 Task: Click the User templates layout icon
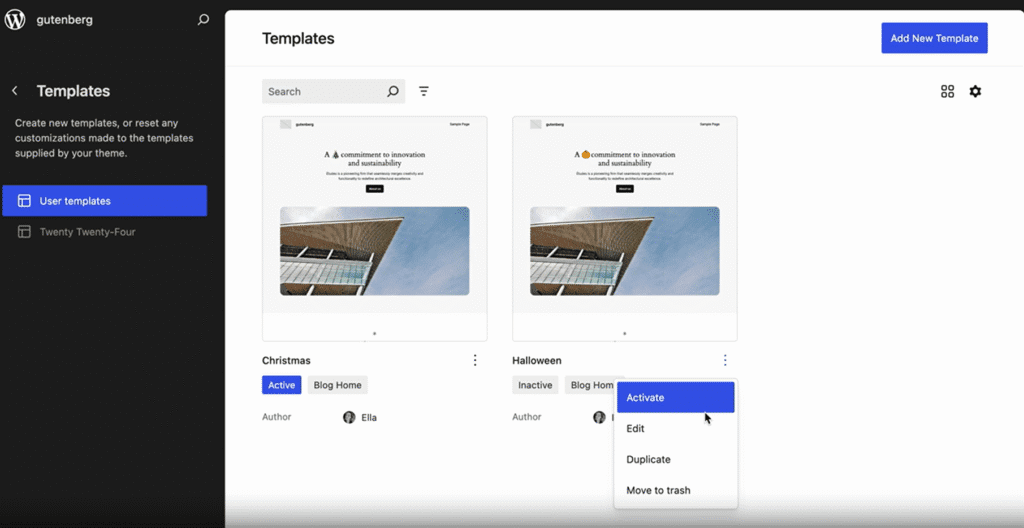tap(24, 201)
